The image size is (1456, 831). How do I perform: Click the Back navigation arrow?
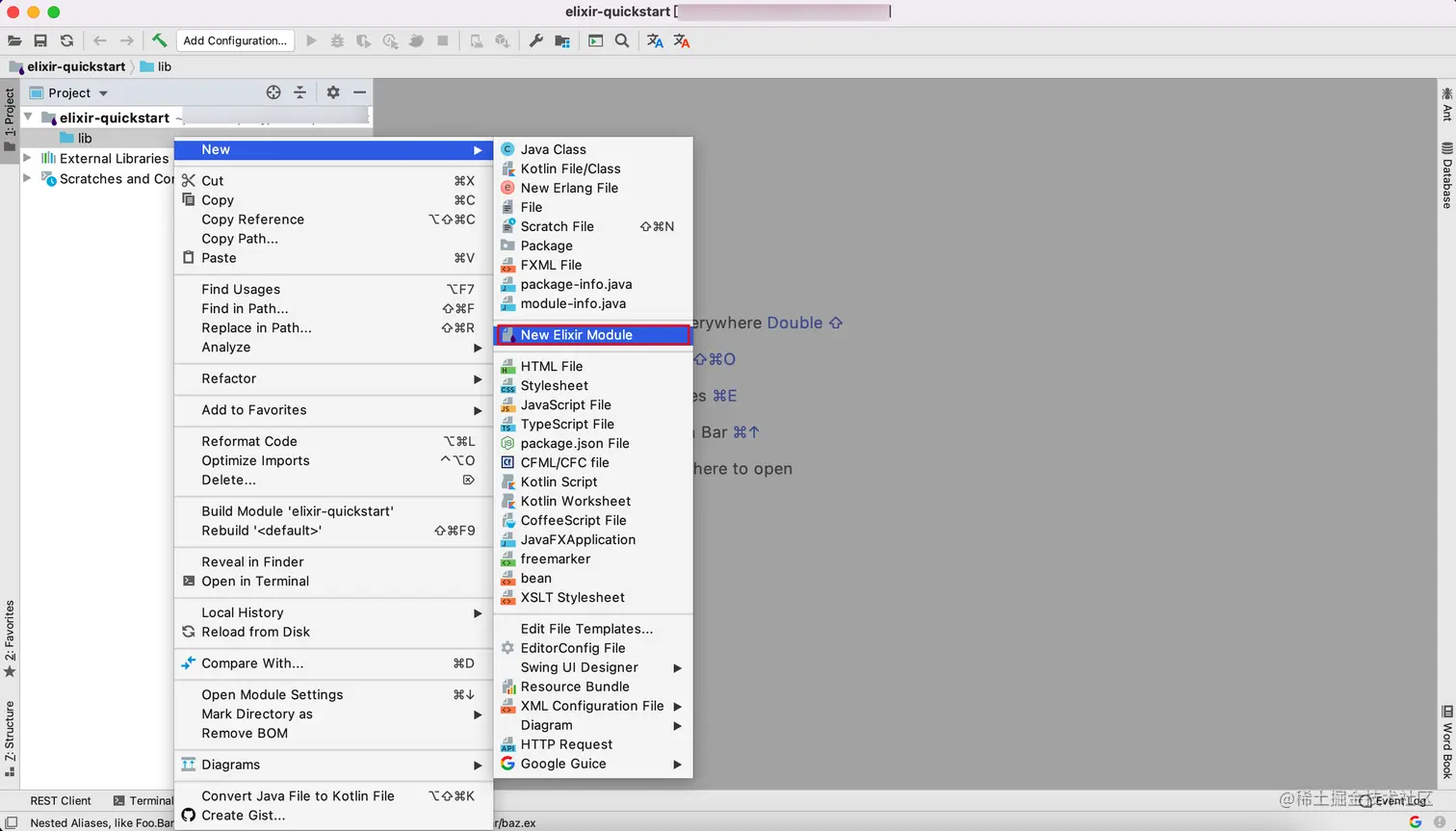(x=100, y=40)
